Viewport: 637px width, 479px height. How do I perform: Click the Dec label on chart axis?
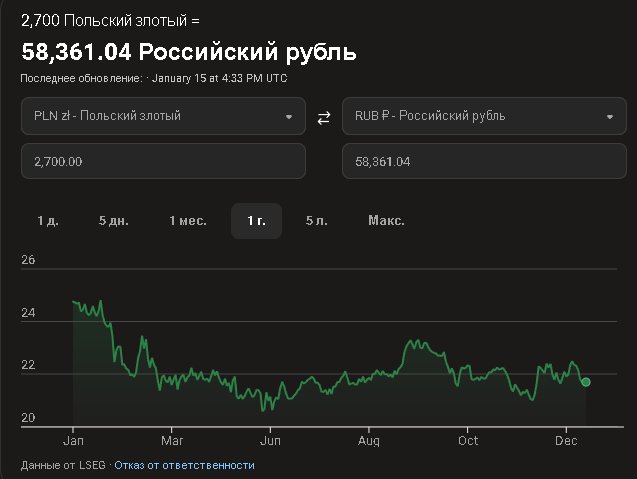pyautogui.click(x=567, y=441)
